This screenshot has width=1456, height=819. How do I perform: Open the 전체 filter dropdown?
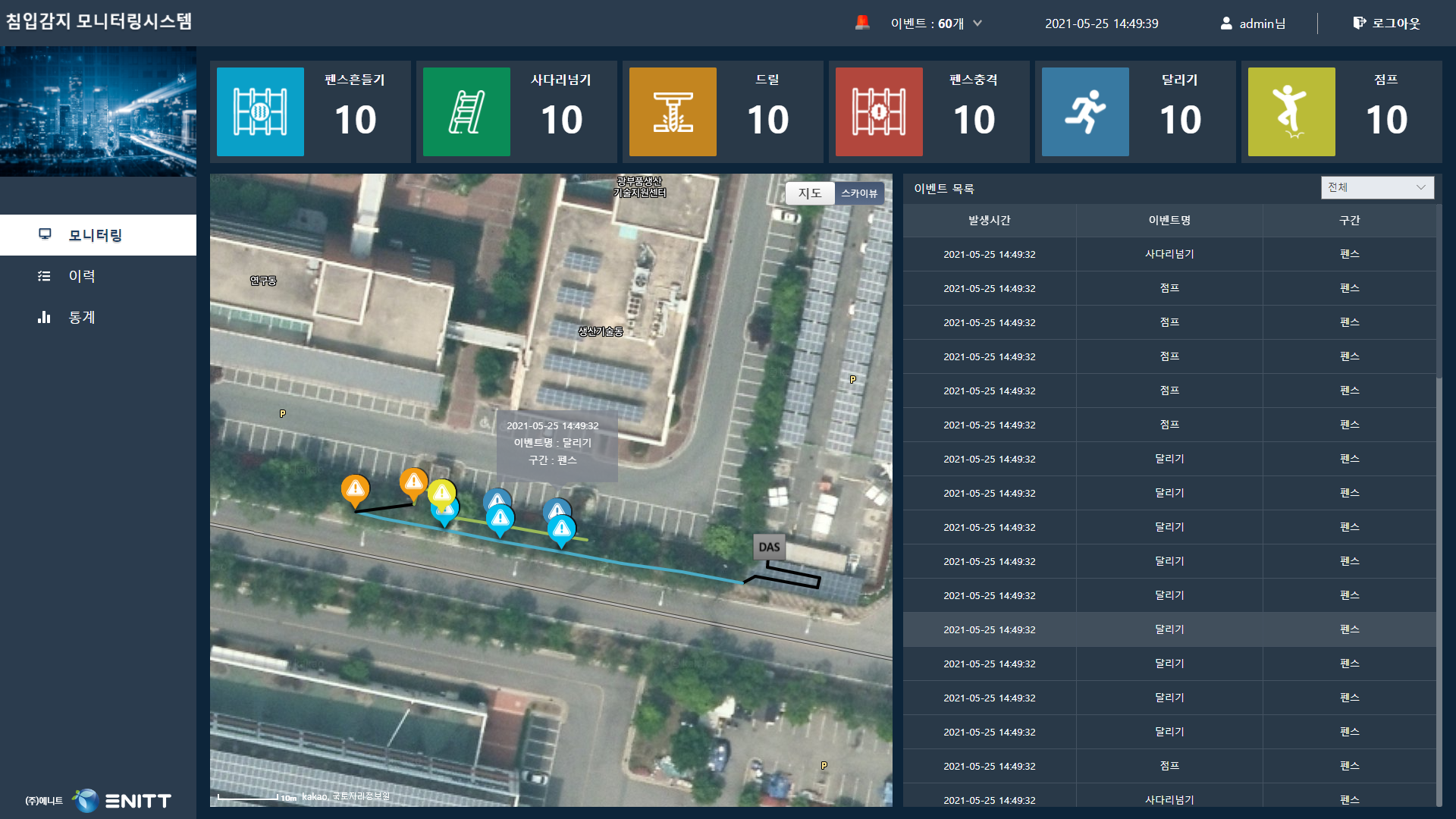[x=1376, y=187]
